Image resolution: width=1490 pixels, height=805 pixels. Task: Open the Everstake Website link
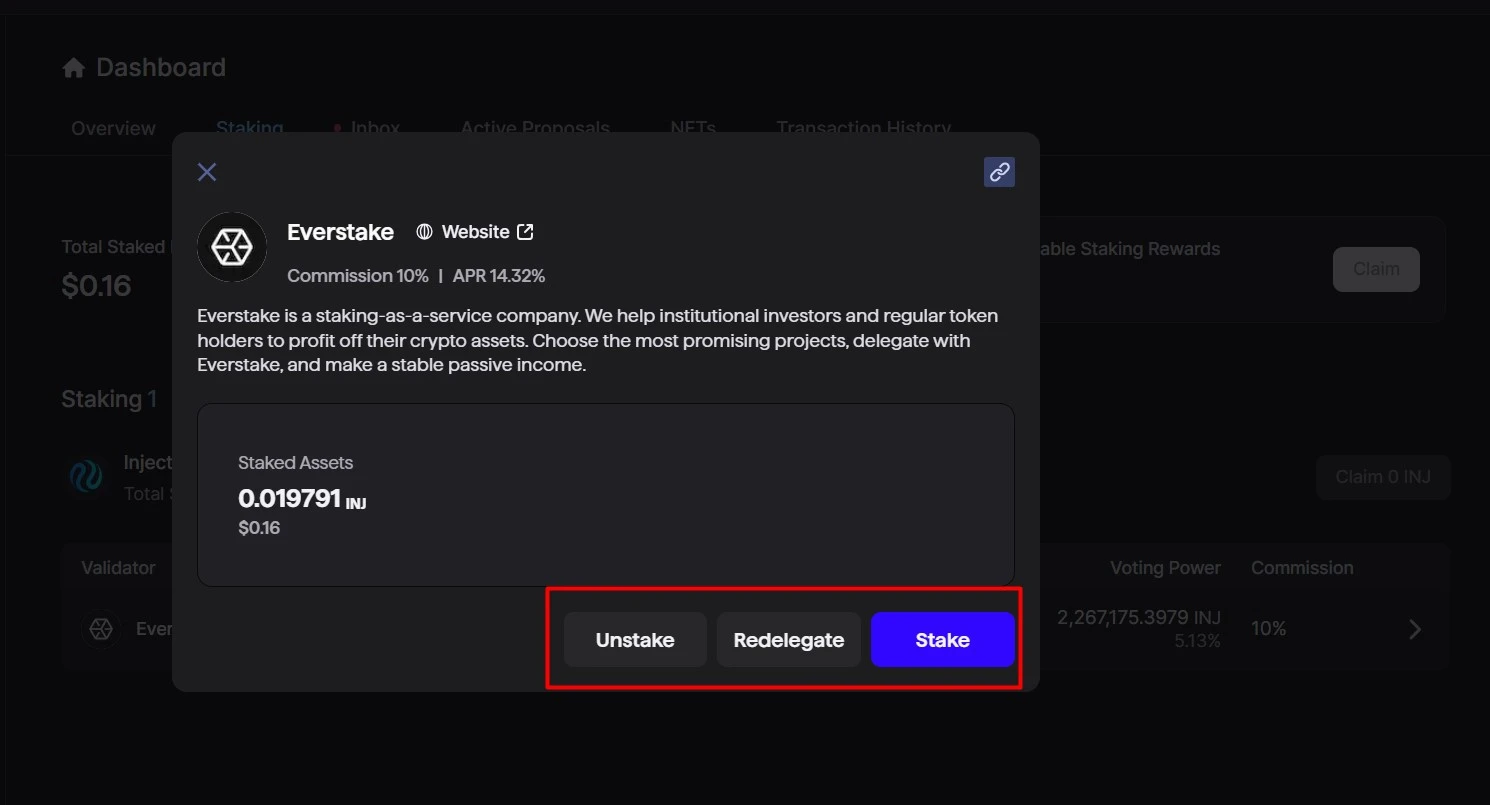[475, 232]
